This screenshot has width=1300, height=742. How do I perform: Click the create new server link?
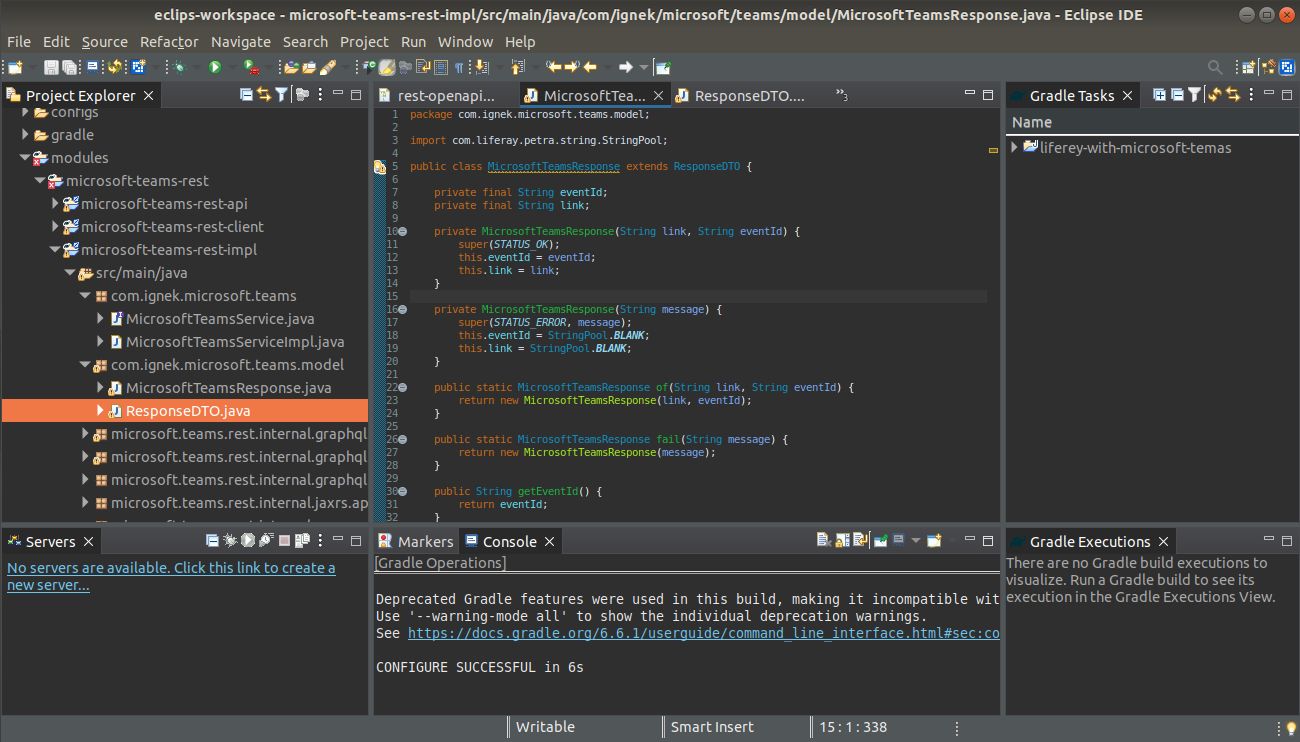(171, 576)
